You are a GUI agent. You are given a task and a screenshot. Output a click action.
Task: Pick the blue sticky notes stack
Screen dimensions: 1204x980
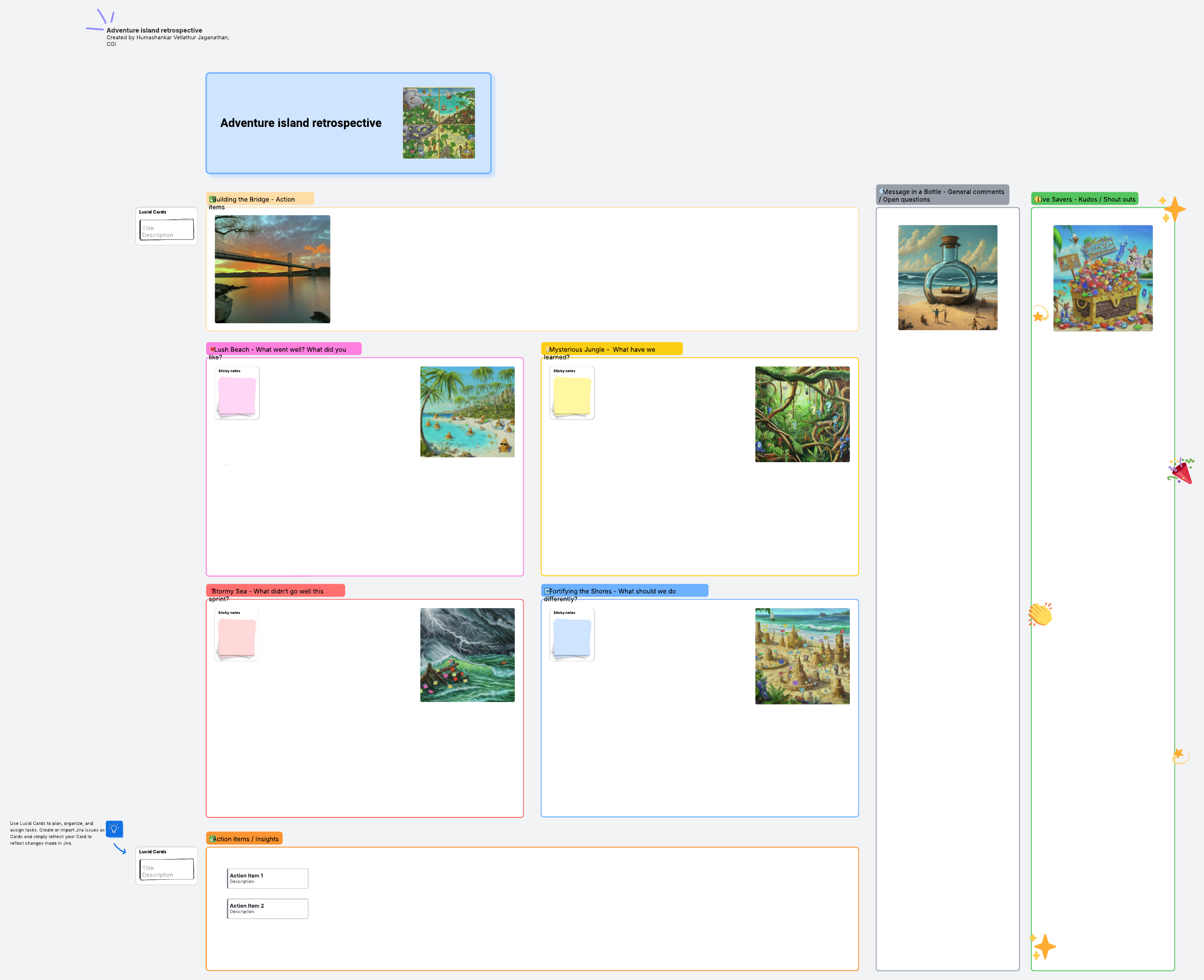tap(572, 637)
